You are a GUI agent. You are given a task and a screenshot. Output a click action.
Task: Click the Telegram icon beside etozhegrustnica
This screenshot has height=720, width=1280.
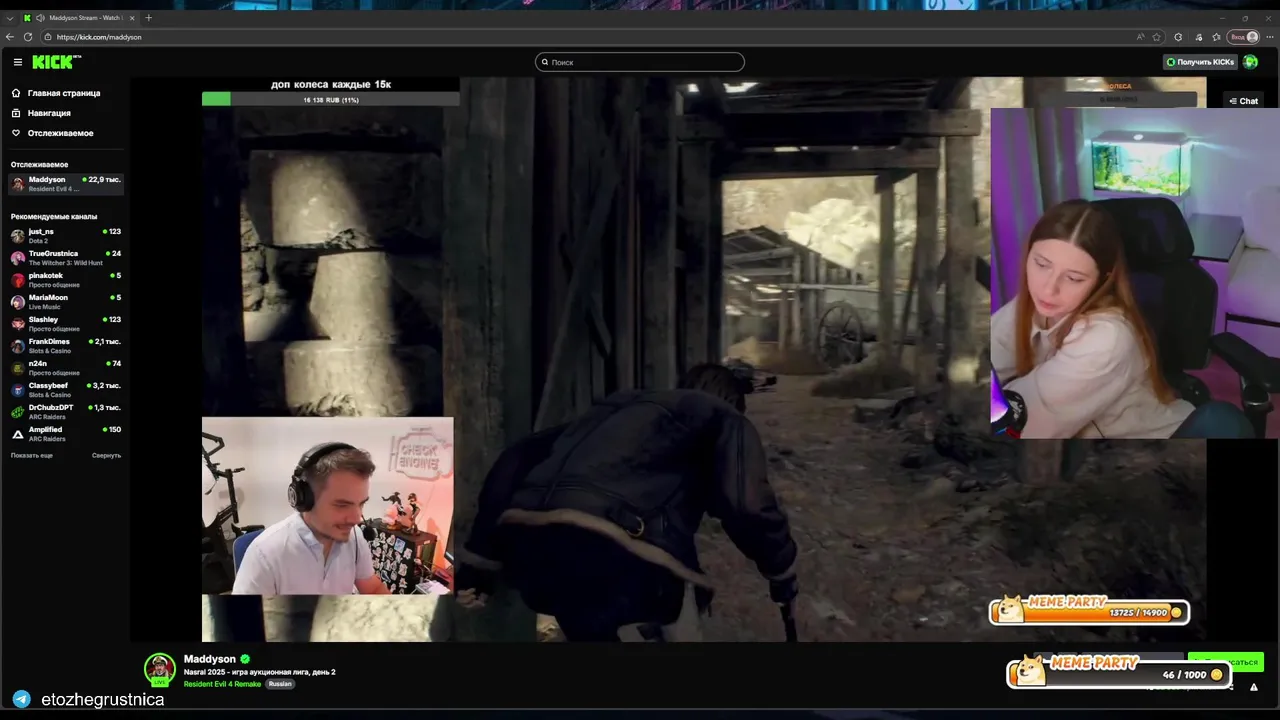pos(21,699)
